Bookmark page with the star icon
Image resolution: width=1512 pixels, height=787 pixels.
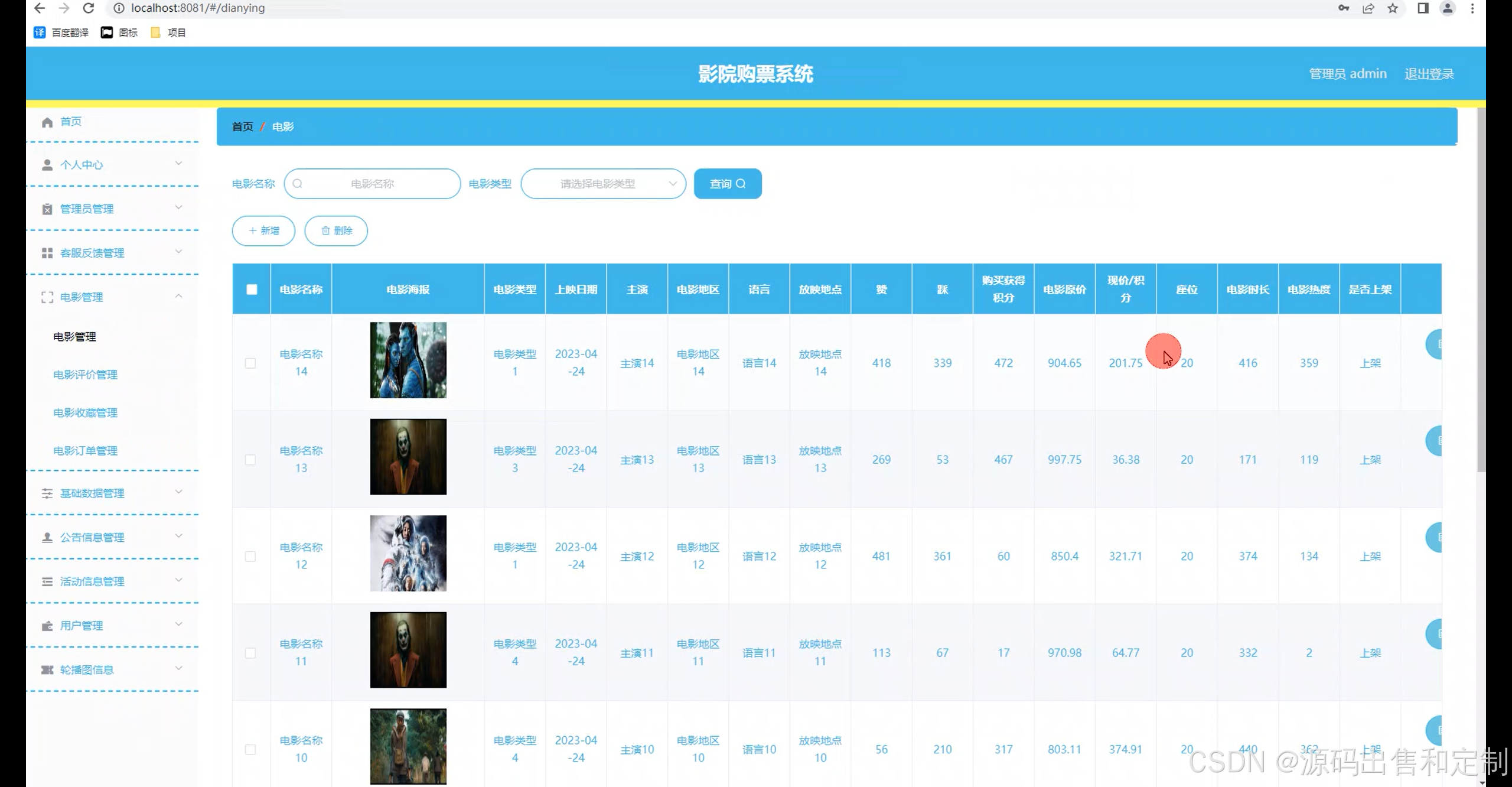click(1393, 8)
